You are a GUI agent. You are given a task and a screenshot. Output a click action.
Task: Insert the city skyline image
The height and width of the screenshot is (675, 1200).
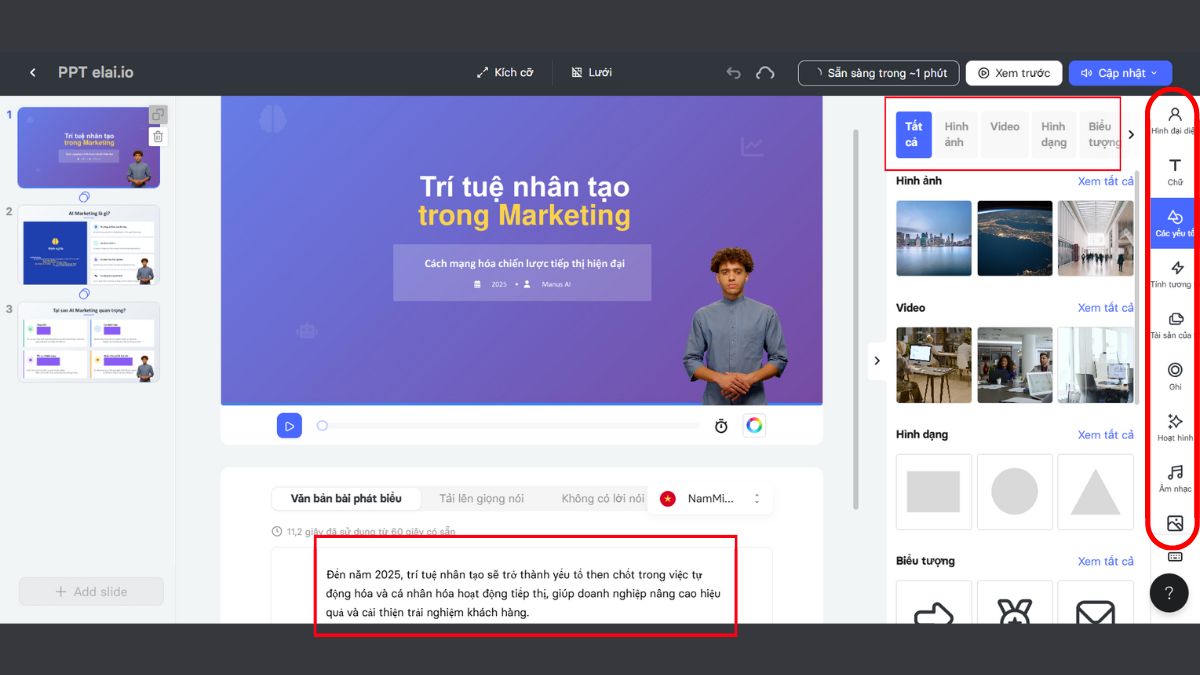pyautogui.click(x=934, y=238)
